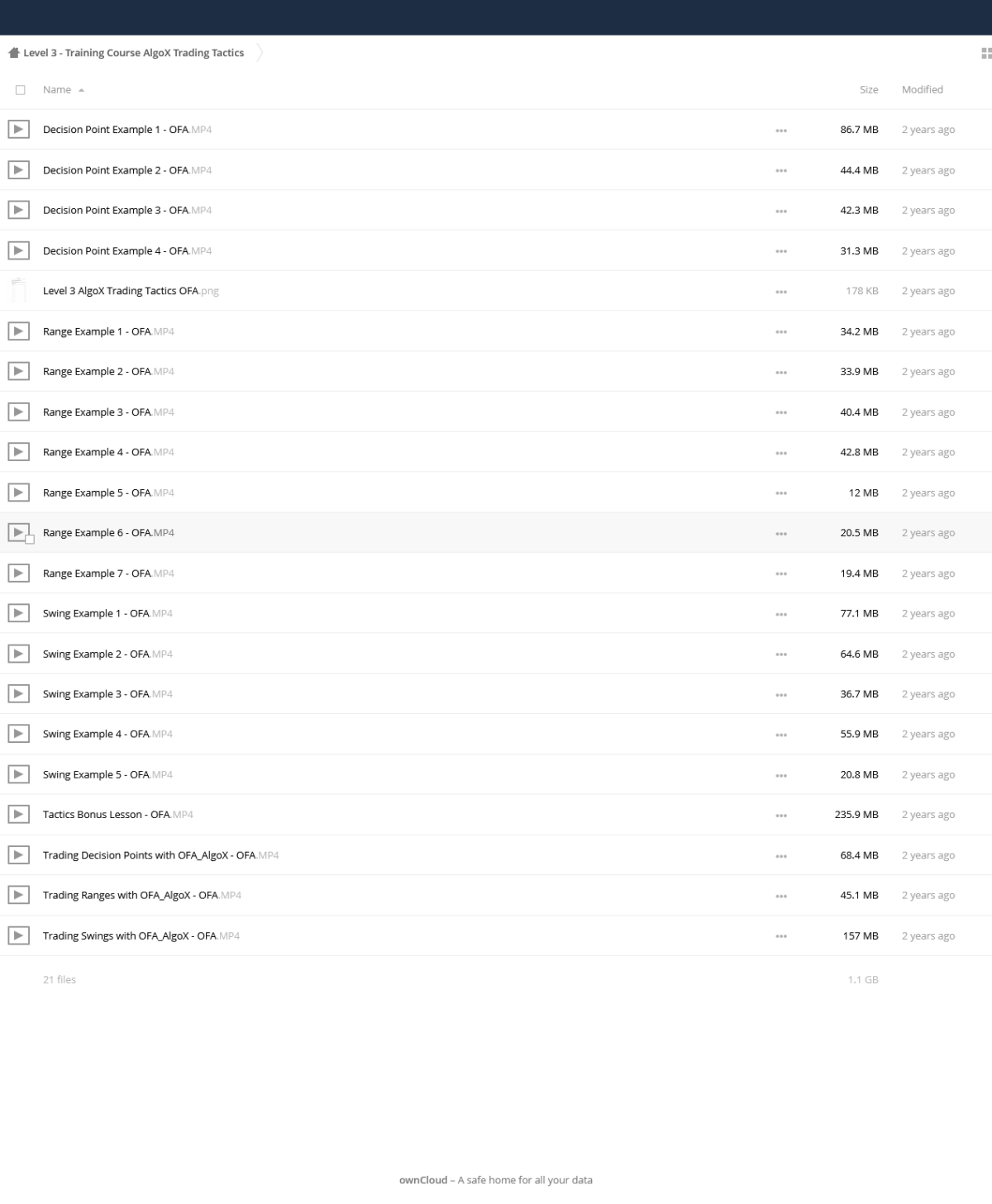This screenshot has height=1204, width=992.
Task: Tick the select-all files checkbox
Action: pyautogui.click(x=21, y=90)
